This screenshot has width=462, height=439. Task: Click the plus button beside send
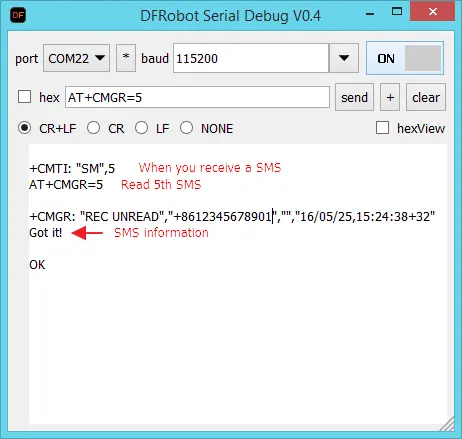390,97
